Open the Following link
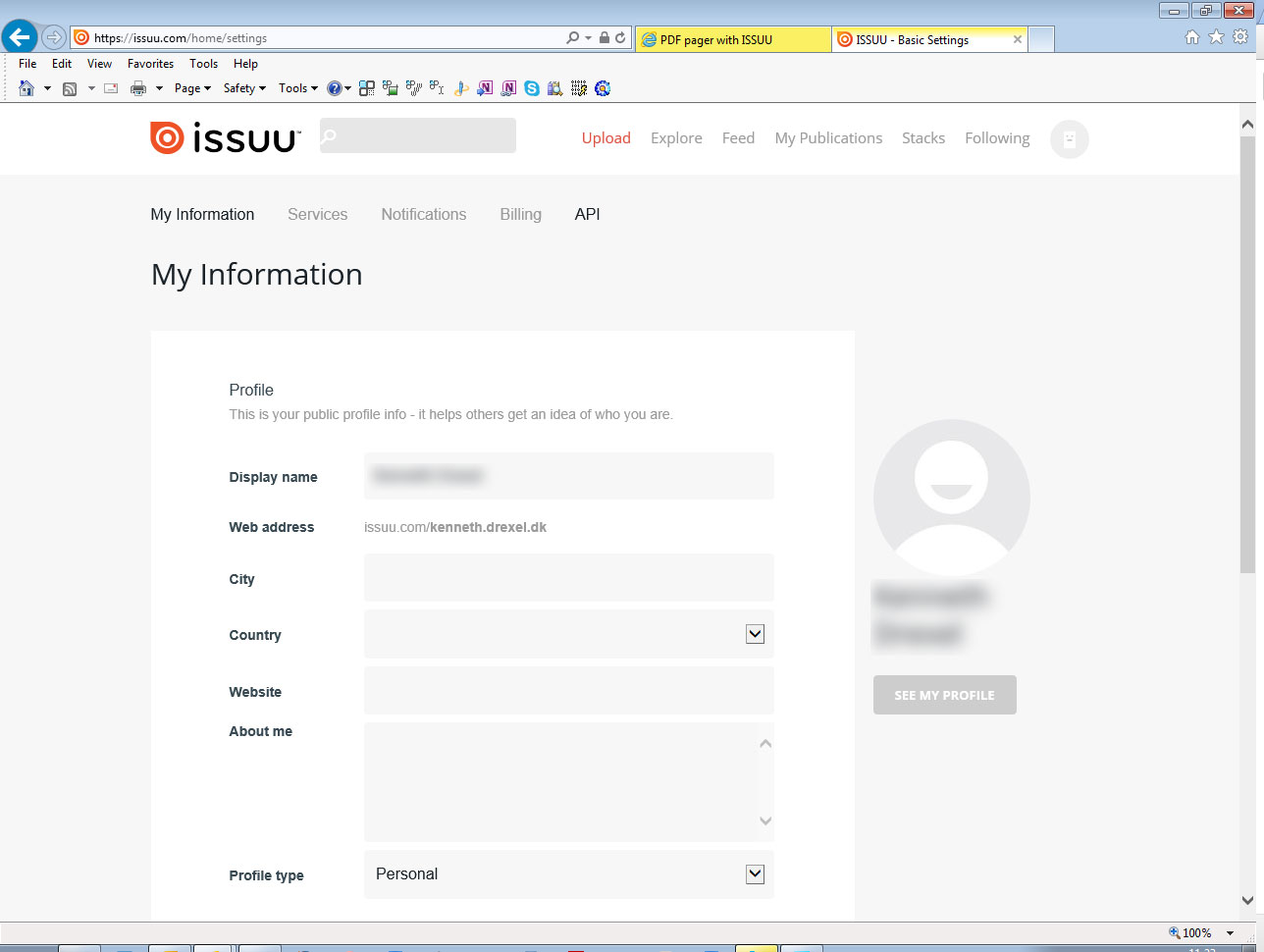The width and height of the screenshot is (1264, 952). [997, 138]
